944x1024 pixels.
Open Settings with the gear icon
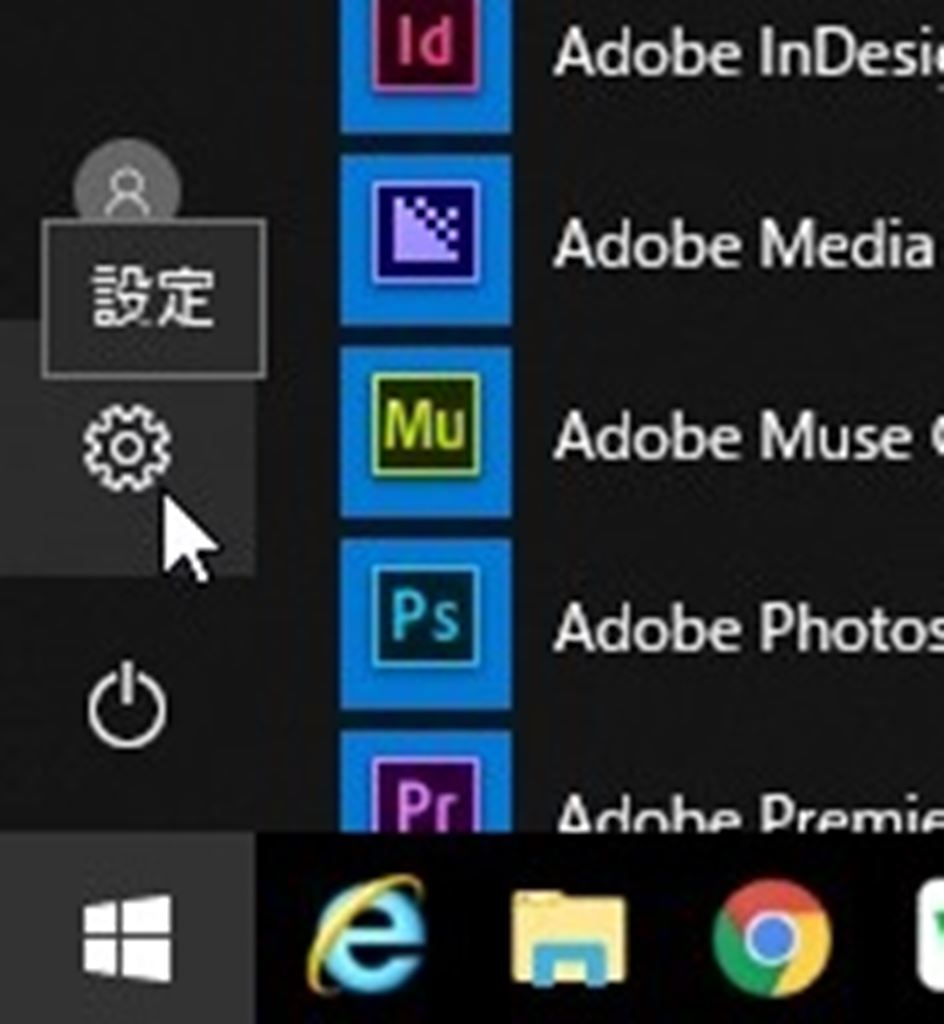click(x=127, y=448)
